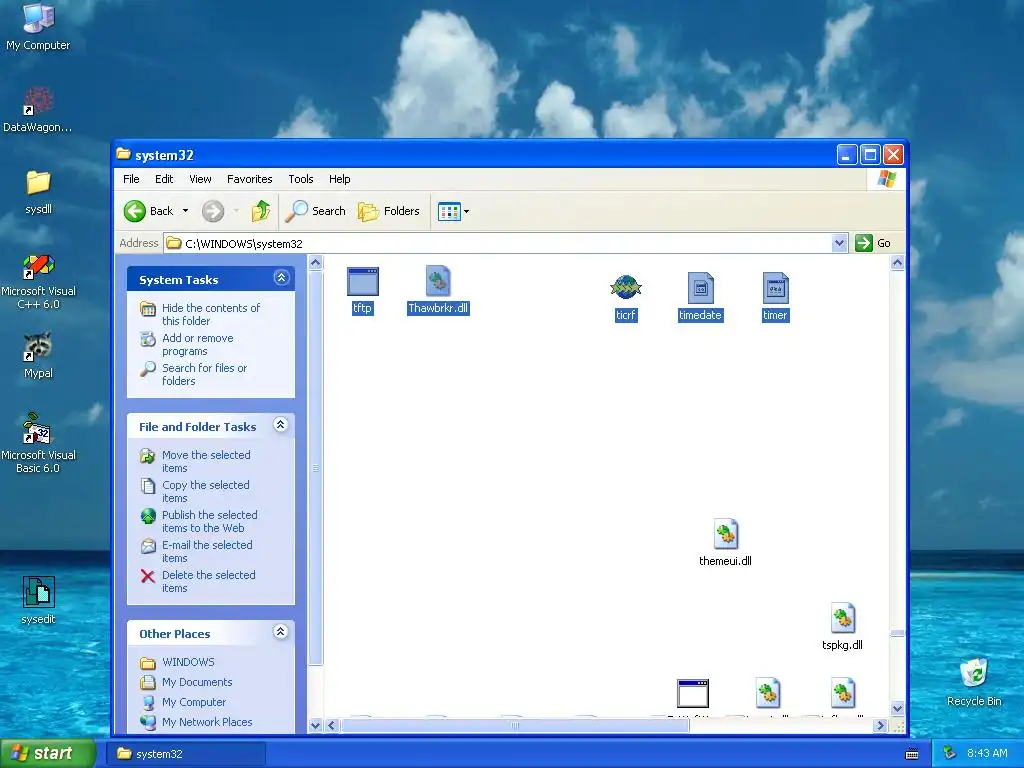The height and width of the screenshot is (768, 1024).
Task: Click the green Back arrow icon
Action: tap(135, 211)
